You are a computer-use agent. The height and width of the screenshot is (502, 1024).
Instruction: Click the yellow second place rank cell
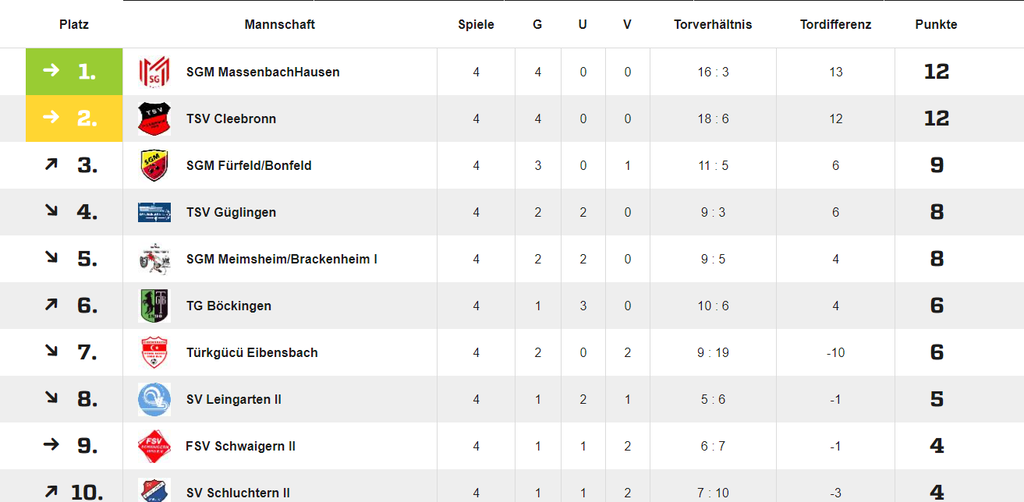[x=74, y=119]
